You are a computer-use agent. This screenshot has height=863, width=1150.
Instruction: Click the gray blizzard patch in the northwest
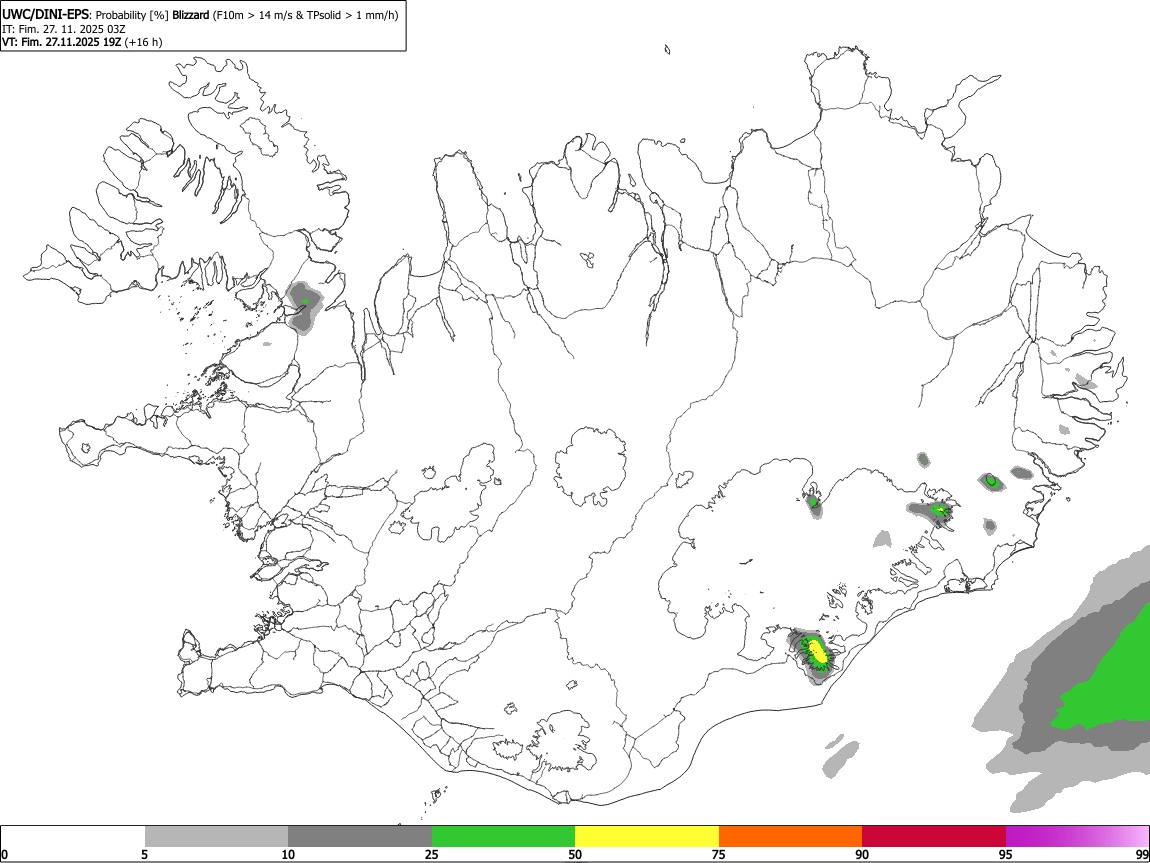tap(304, 306)
